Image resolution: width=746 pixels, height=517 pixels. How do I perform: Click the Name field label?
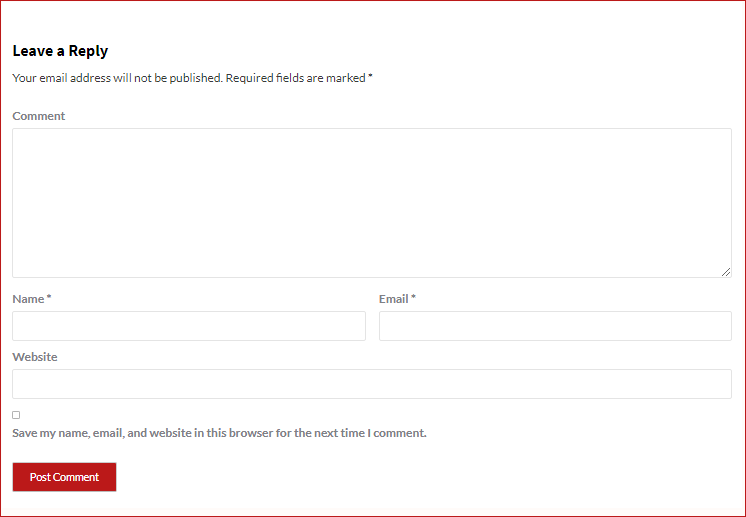click(x=28, y=299)
